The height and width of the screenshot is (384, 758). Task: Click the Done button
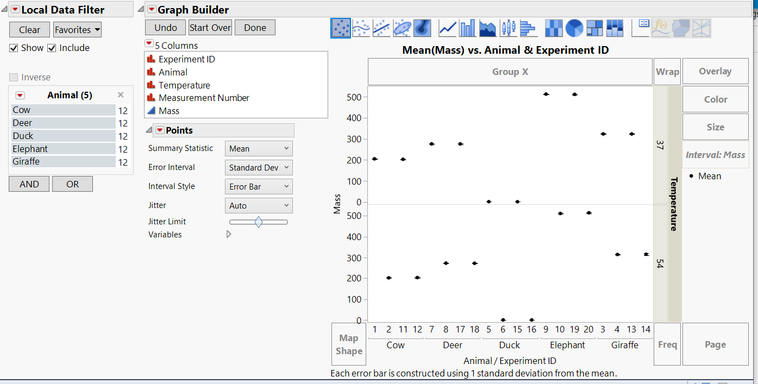coord(255,28)
